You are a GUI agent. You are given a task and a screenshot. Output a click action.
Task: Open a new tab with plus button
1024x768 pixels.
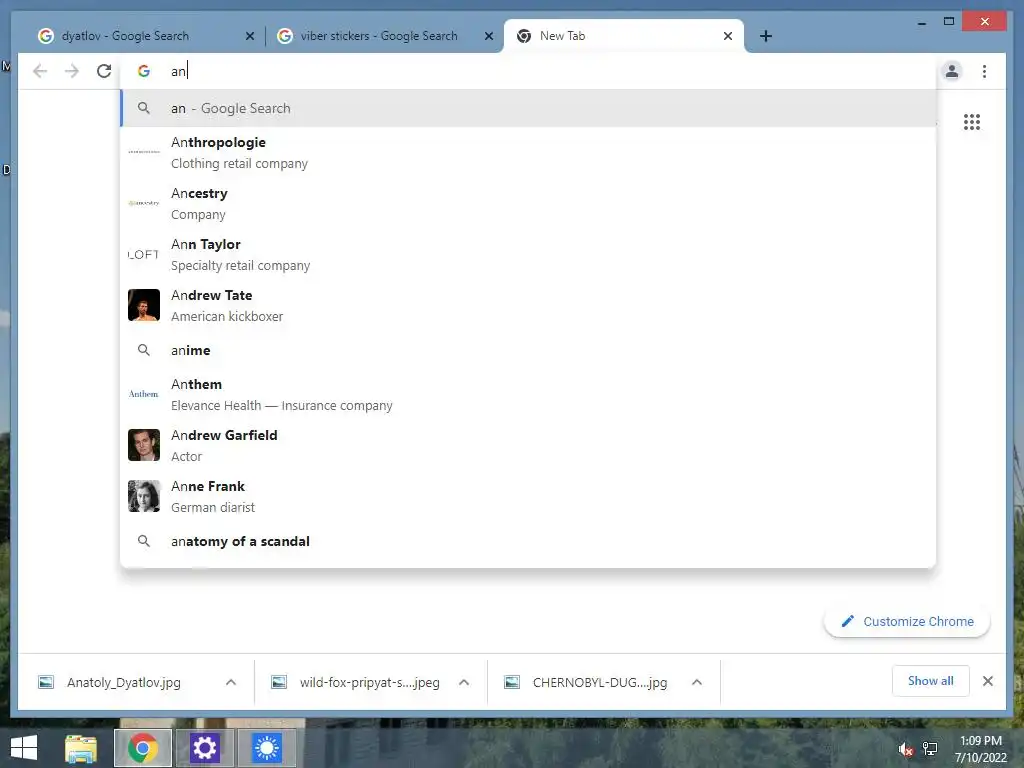(766, 36)
